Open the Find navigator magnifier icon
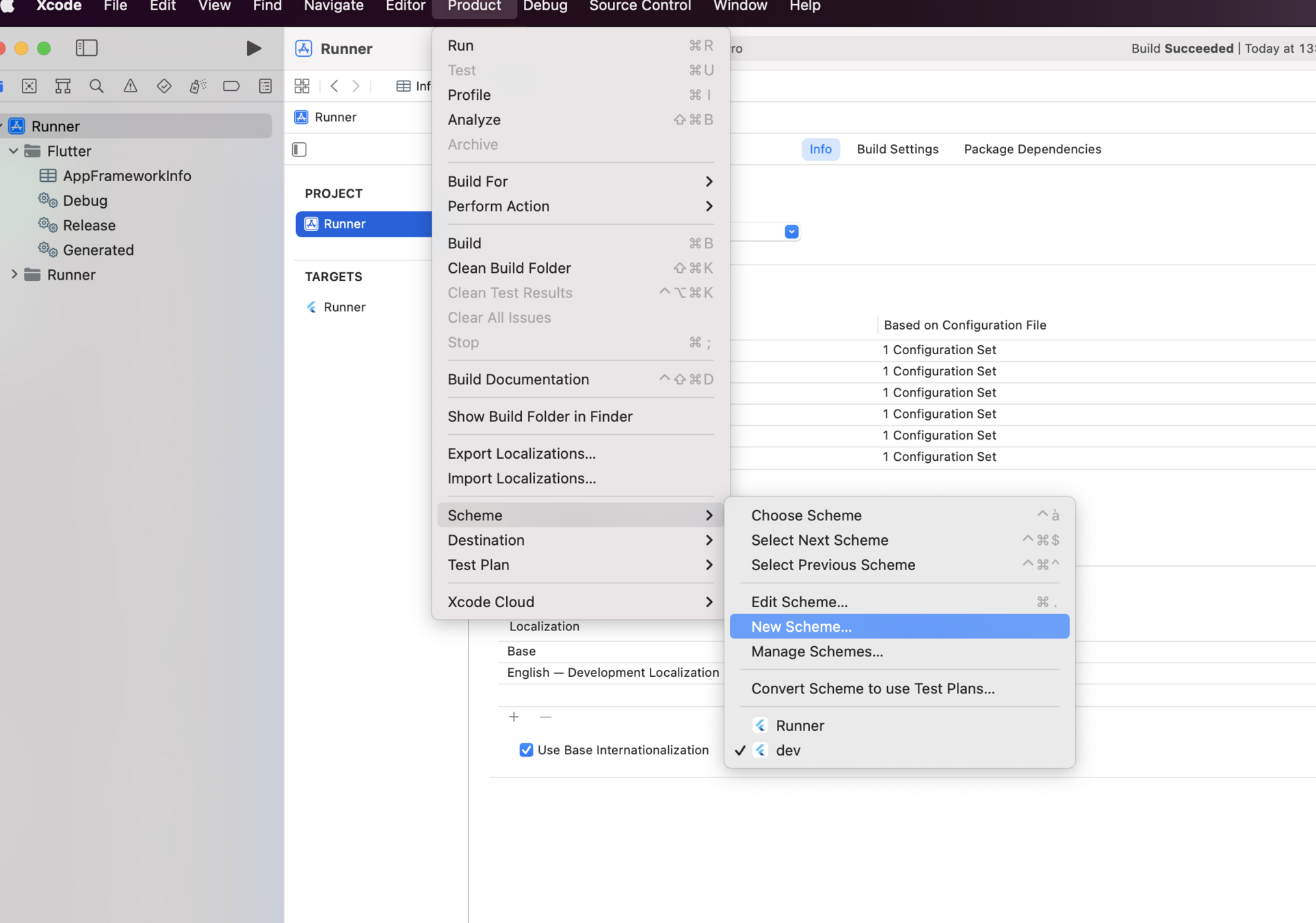Viewport: 1316px width, 923px height. coord(96,86)
